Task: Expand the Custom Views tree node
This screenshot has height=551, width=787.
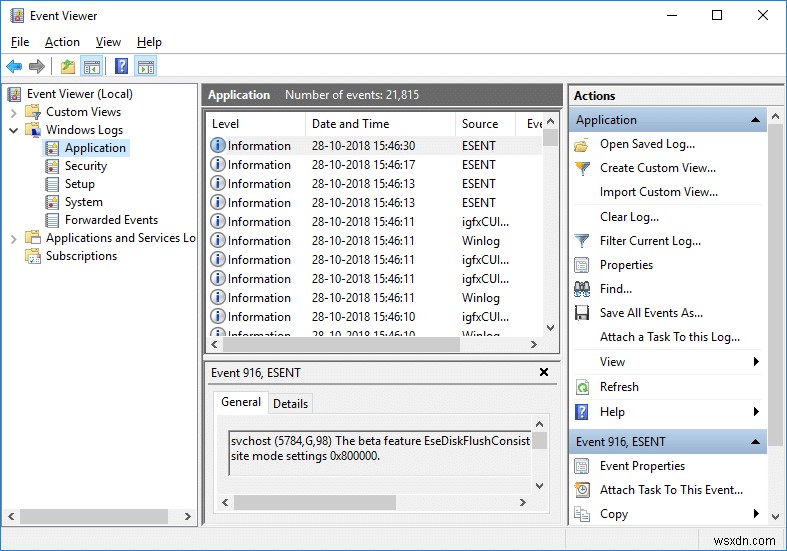Action: click(14, 112)
